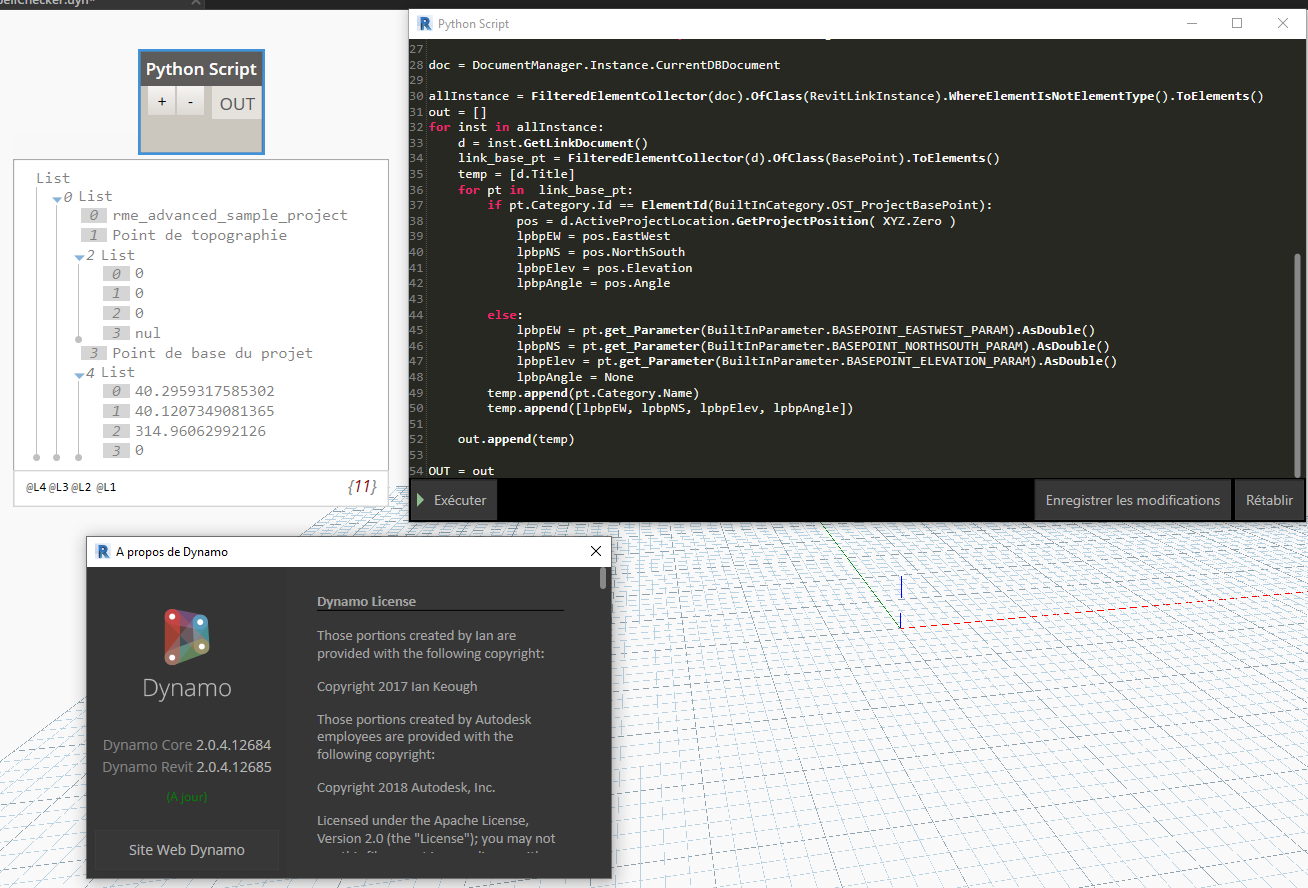Viewport: 1308px width, 888px height.
Task: Run the script with Exécuter button
Action: coord(453,500)
